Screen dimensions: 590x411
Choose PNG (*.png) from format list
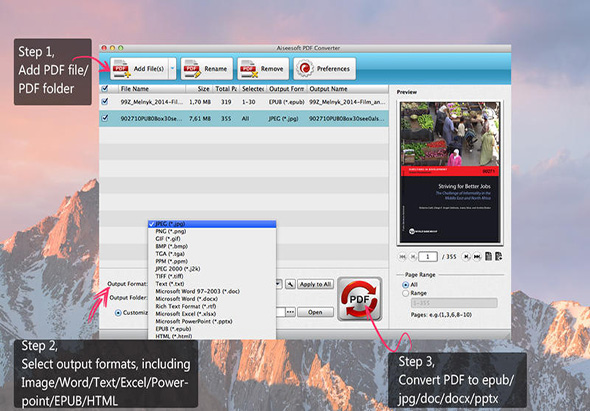click(212, 231)
